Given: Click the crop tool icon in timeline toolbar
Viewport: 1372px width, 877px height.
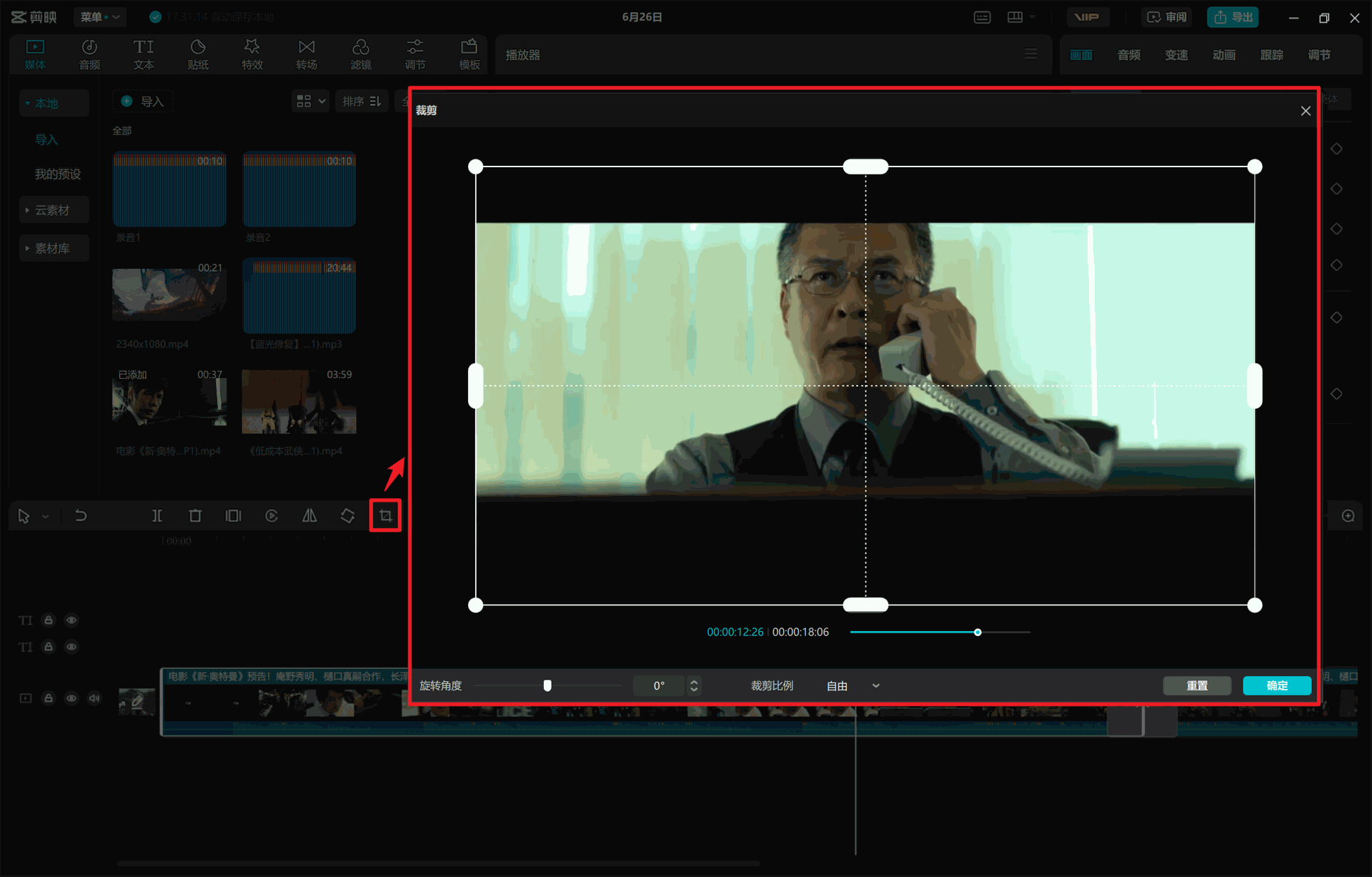Looking at the screenshot, I should point(385,516).
